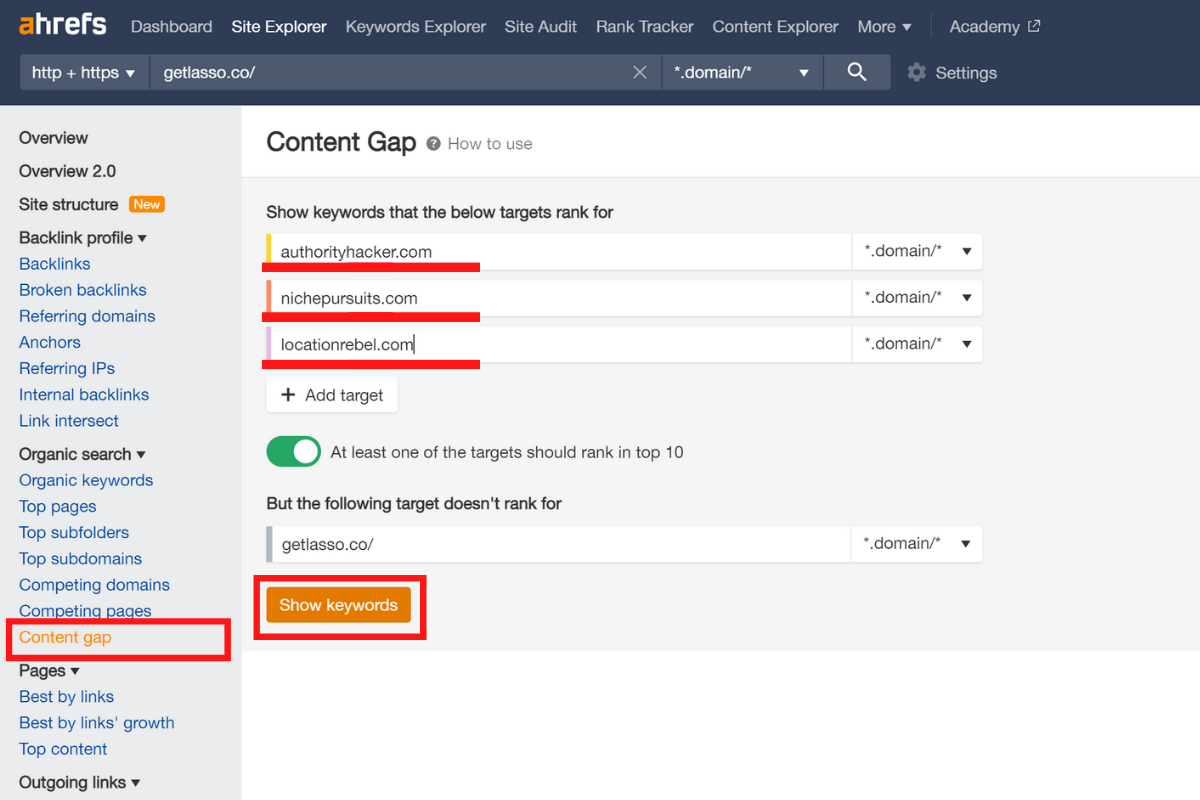This screenshot has width=1200, height=800.
Task: Open the http + https protocol dropdown
Action: coord(84,73)
